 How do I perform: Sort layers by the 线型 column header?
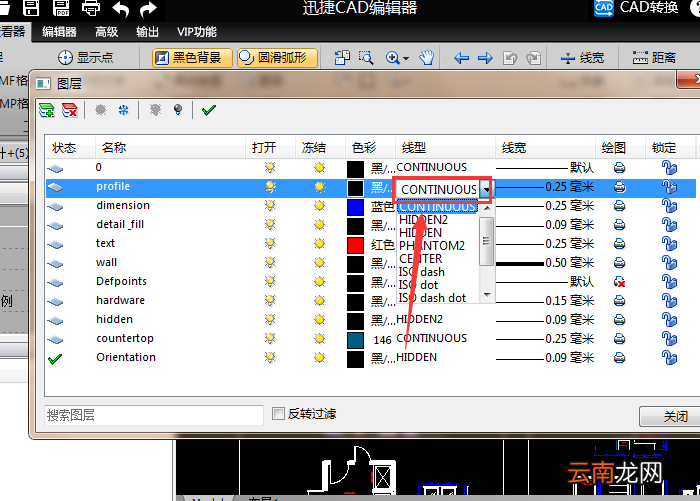(445, 148)
